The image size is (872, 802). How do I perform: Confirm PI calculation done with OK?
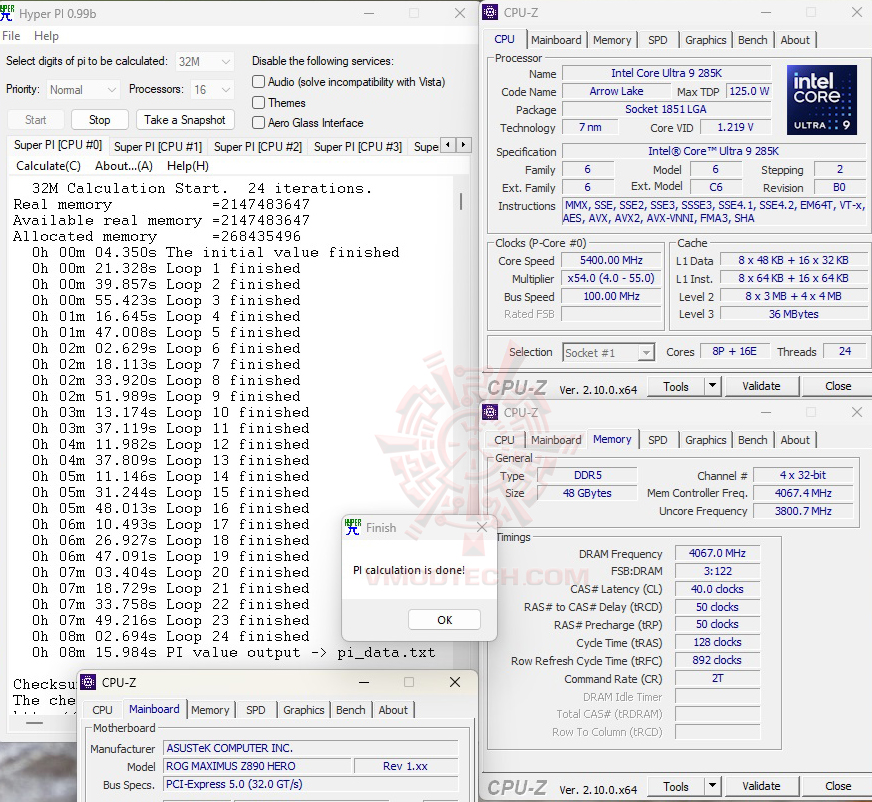pyautogui.click(x=444, y=620)
